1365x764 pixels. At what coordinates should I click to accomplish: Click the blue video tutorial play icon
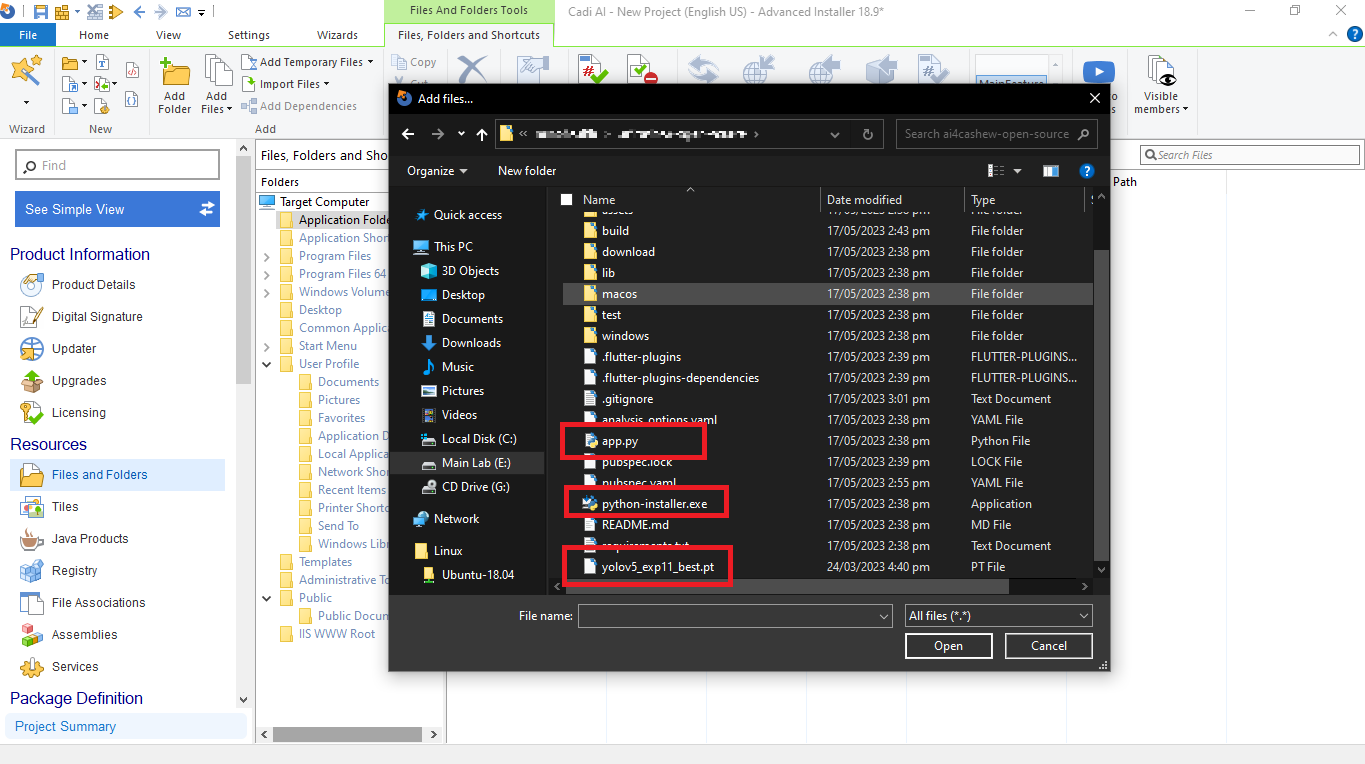[1098, 73]
